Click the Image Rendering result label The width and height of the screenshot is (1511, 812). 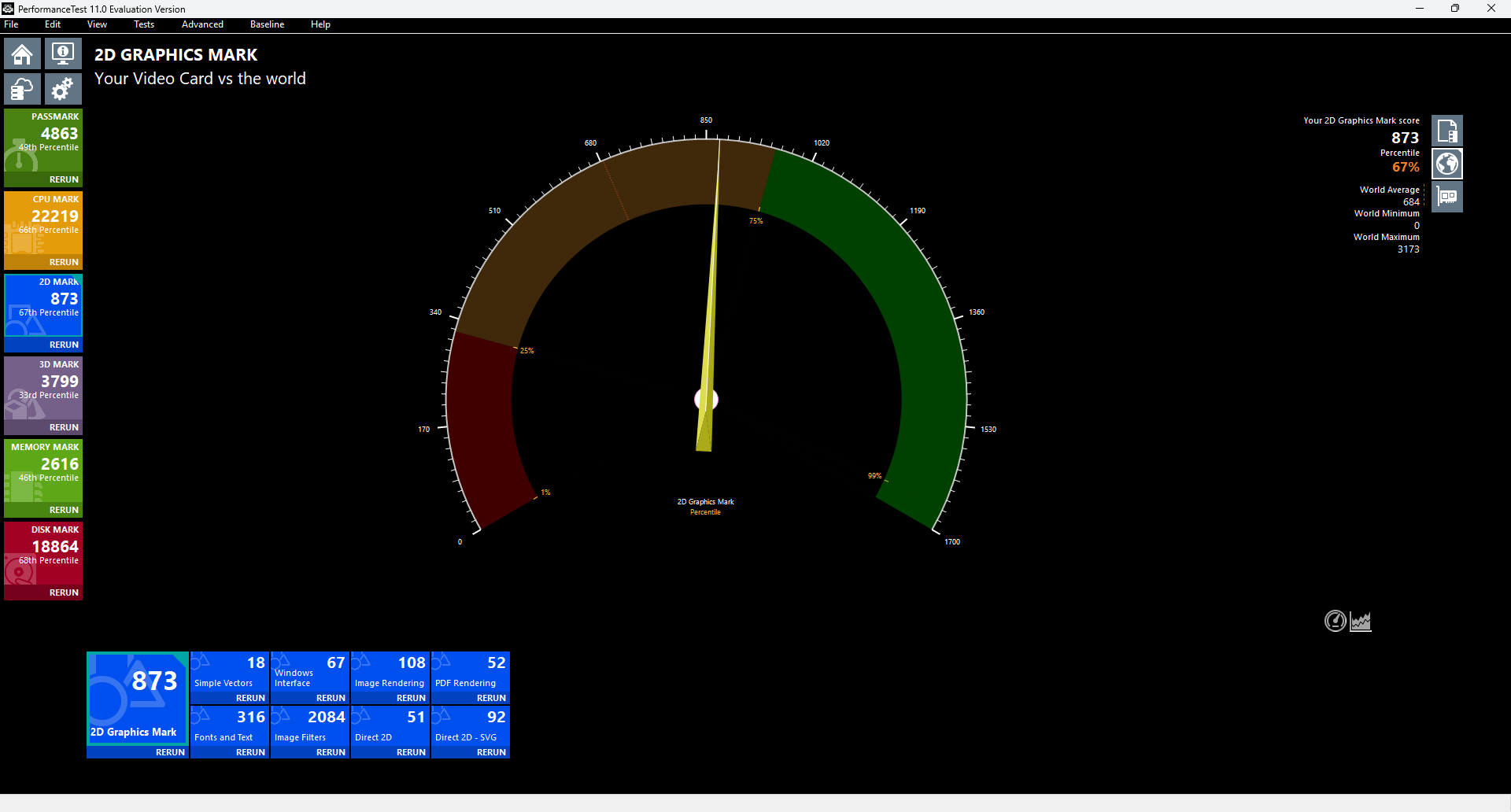pyautogui.click(x=390, y=683)
